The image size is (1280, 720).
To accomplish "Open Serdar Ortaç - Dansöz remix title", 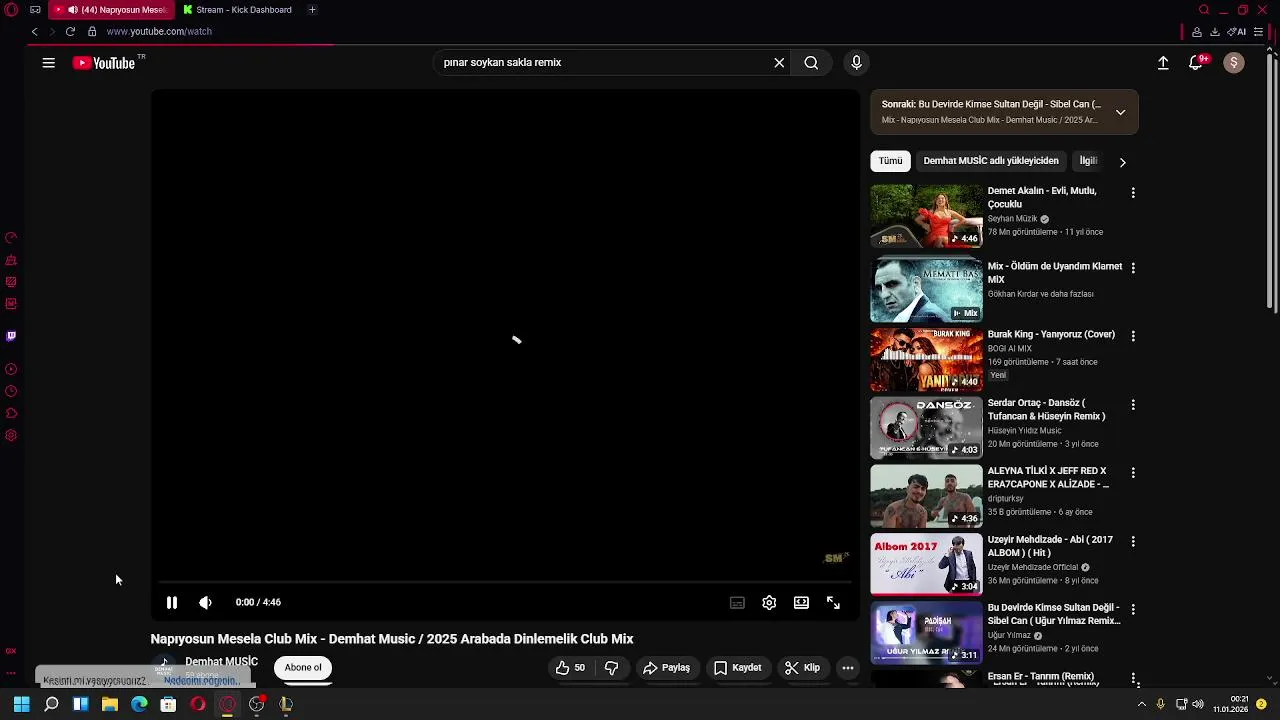I will pos(1046,409).
